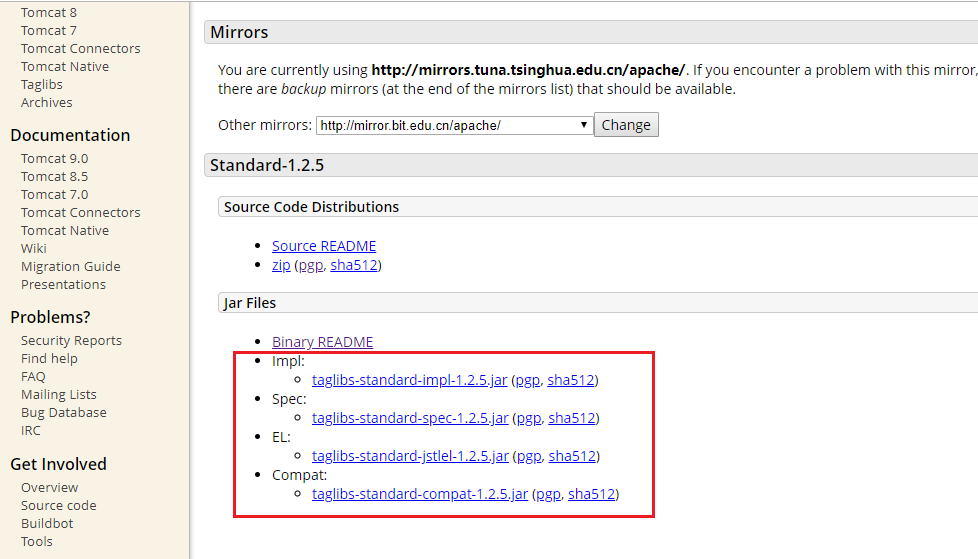Image resolution: width=978 pixels, height=559 pixels.
Task: Go to Taglibs in sidebar
Action: pos(42,85)
